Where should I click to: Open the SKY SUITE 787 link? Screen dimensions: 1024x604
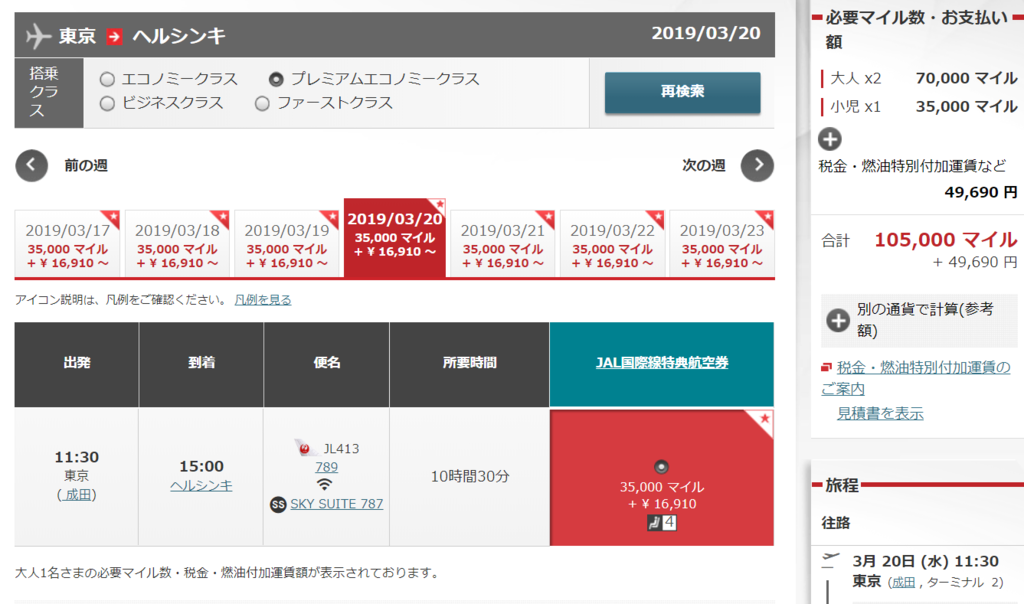point(336,504)
